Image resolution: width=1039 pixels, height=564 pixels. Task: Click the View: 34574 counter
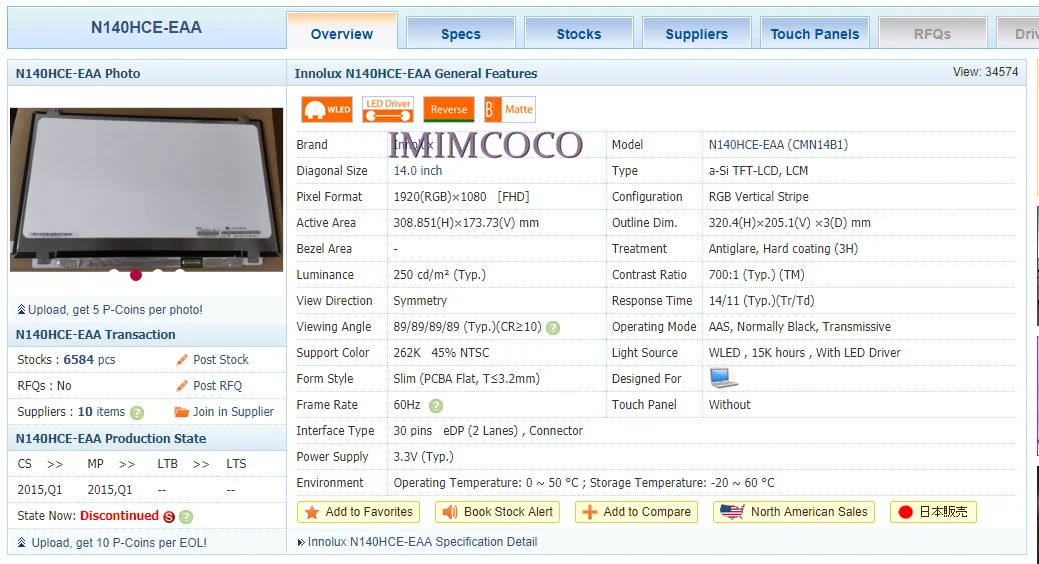[985, 72]
